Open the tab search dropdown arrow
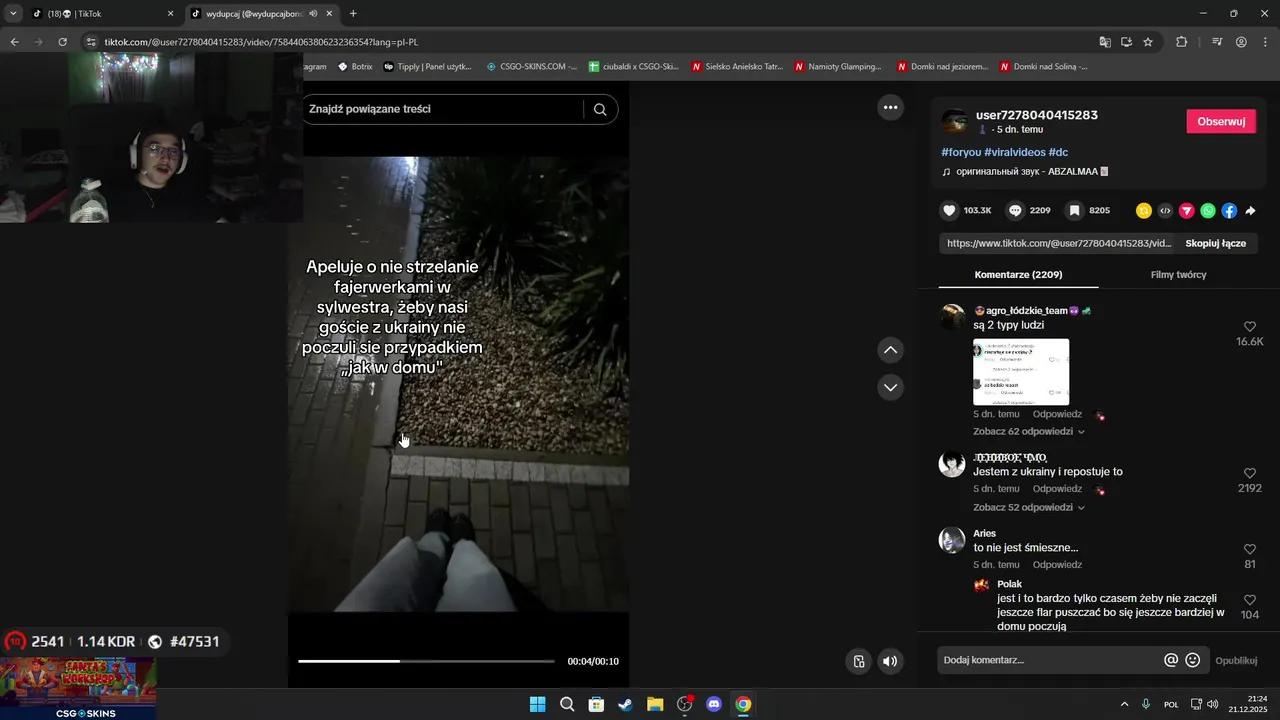1280x720 pixels. (x=13, y=14)
